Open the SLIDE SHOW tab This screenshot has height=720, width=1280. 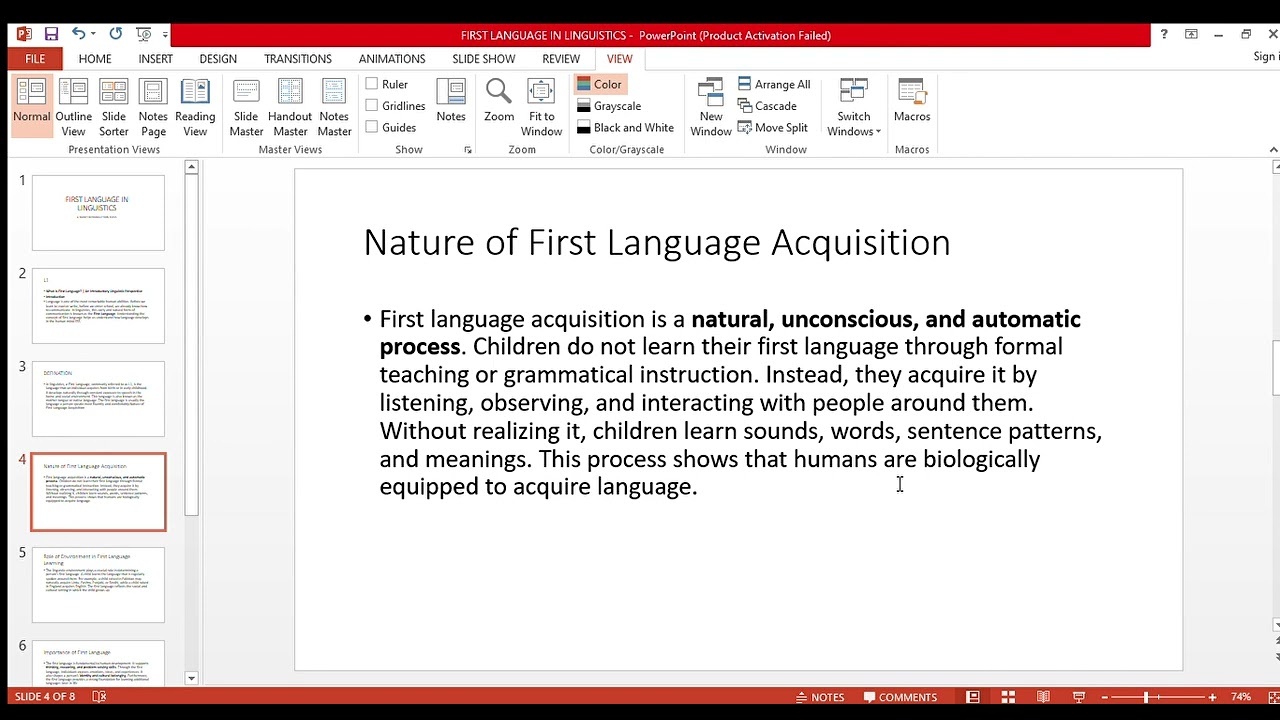pos(484,59)
